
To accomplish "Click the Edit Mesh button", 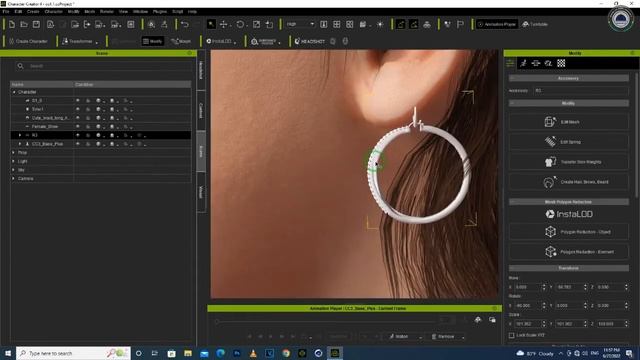I will 569,122.
